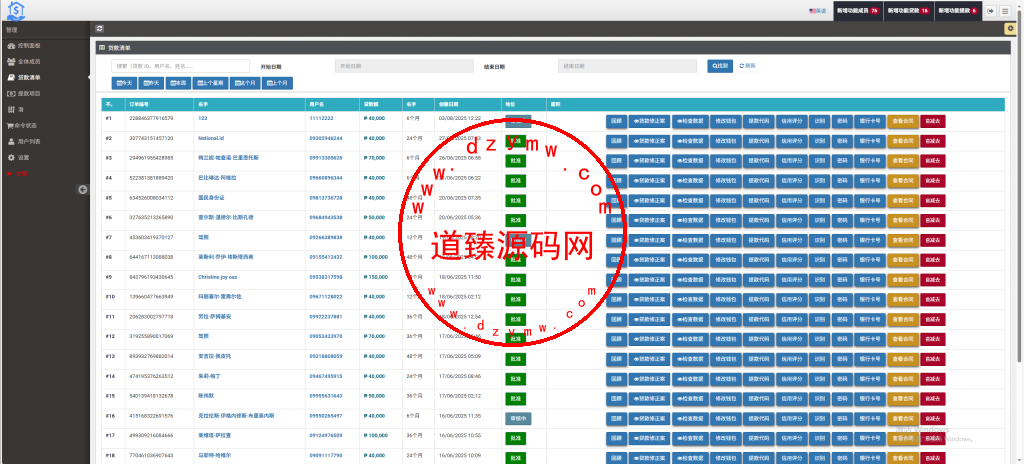
Task: Click the blue search button with magnifier
Action: [x=720, y=66]
